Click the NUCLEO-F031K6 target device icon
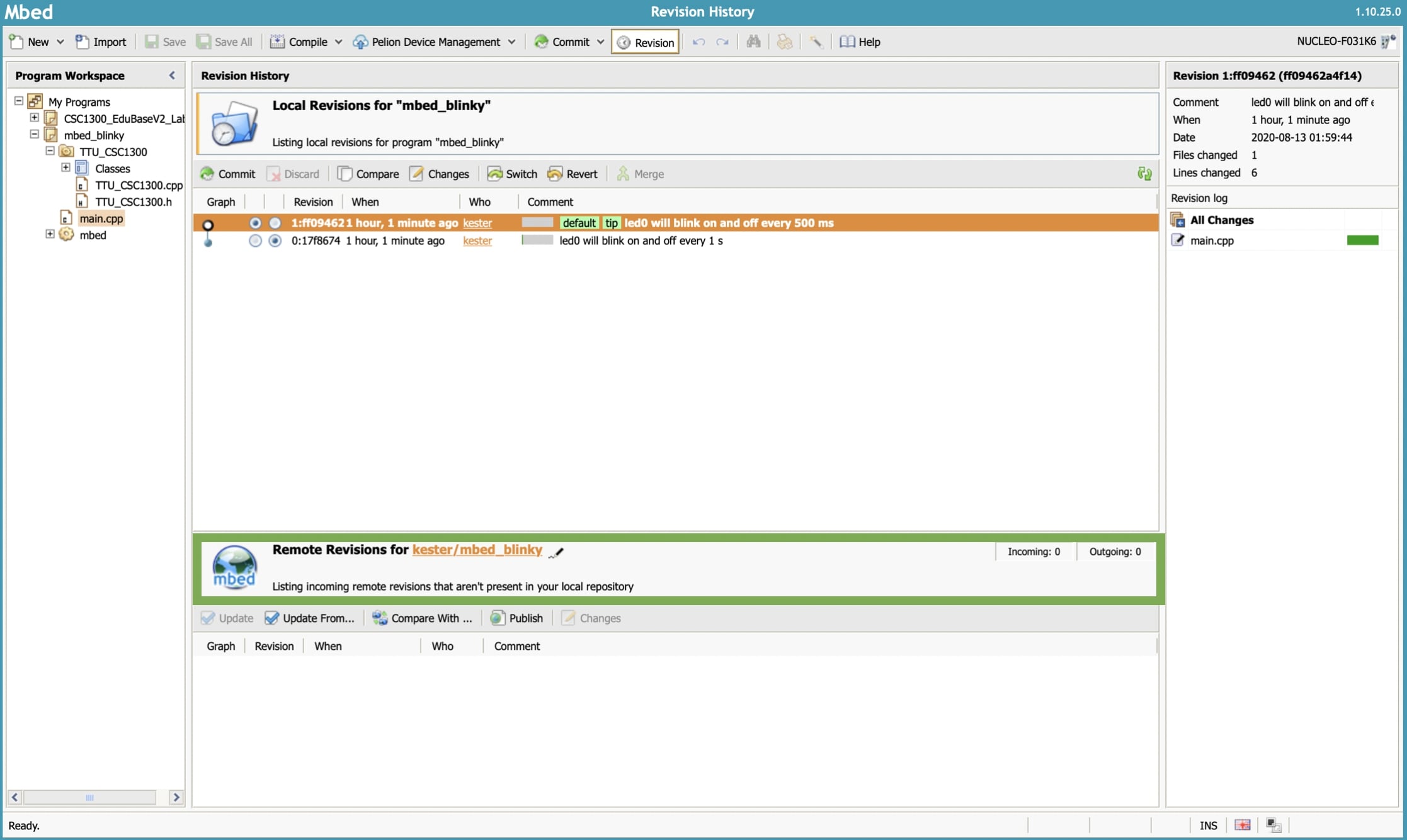 1388,42
